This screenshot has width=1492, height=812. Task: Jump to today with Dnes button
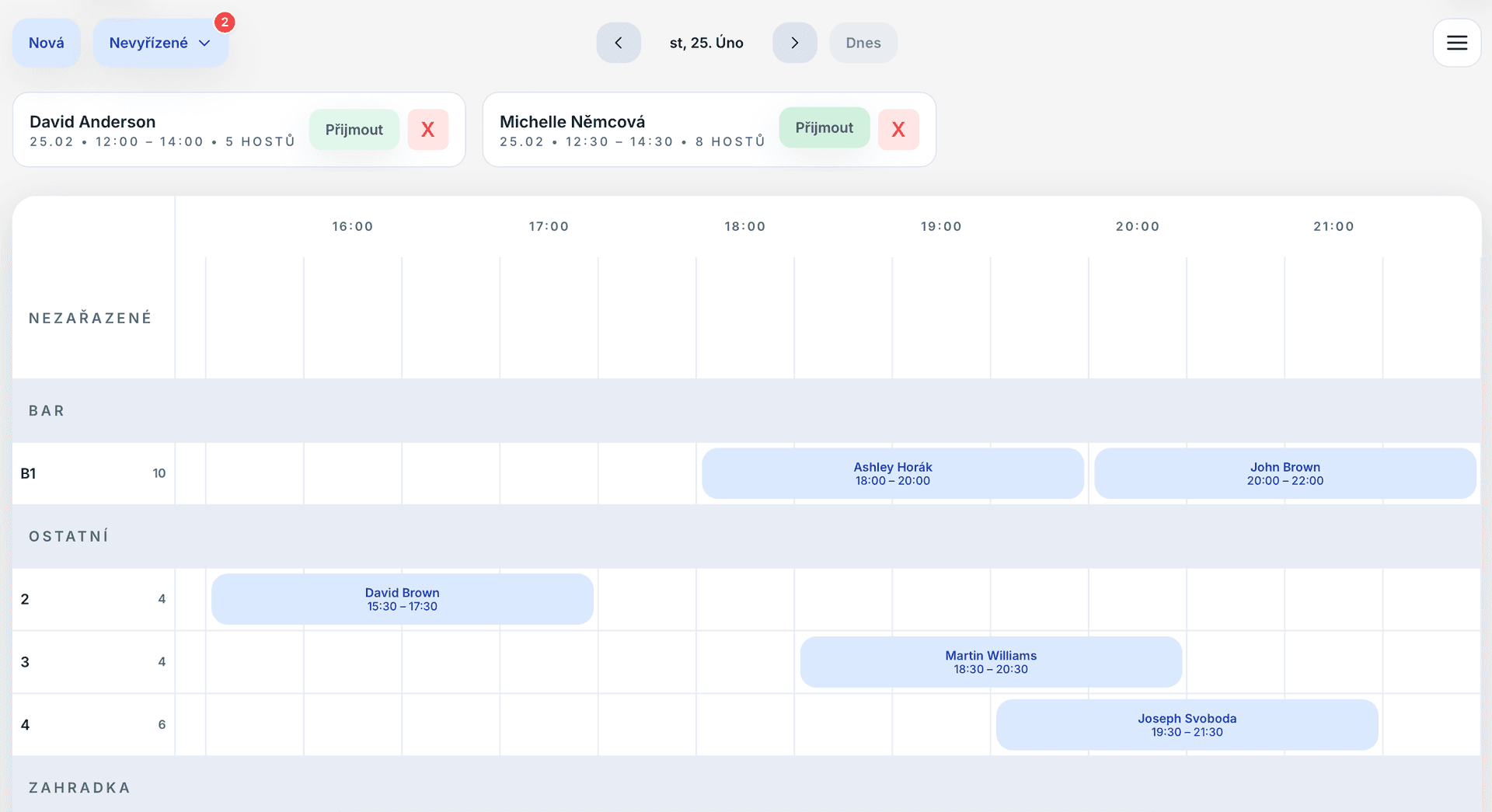(x=863, y=43)
